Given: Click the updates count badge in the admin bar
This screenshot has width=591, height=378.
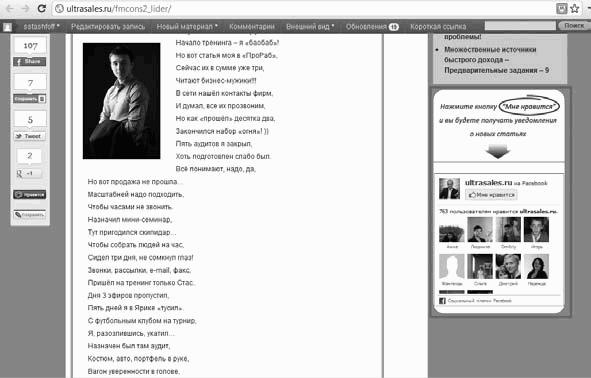Looking at the screenshot, I should coord(393,27).
